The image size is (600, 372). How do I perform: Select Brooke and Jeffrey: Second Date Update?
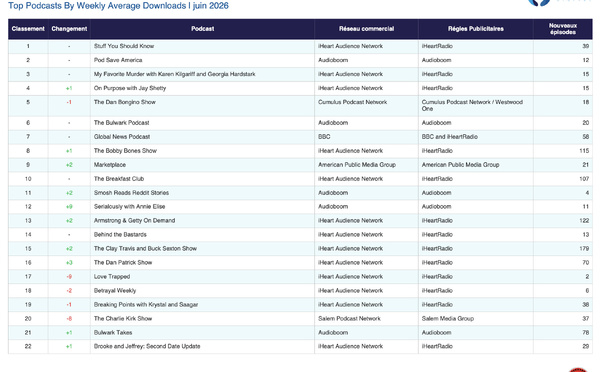(x=147, y=347)
